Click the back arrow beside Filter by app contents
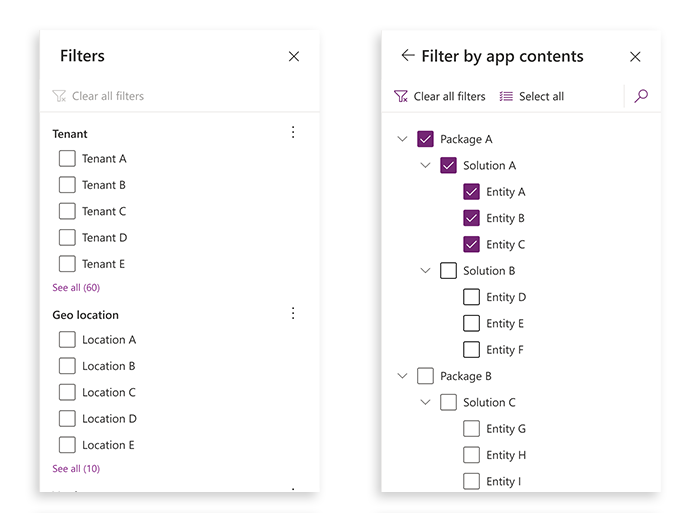 tap(408, 55)
